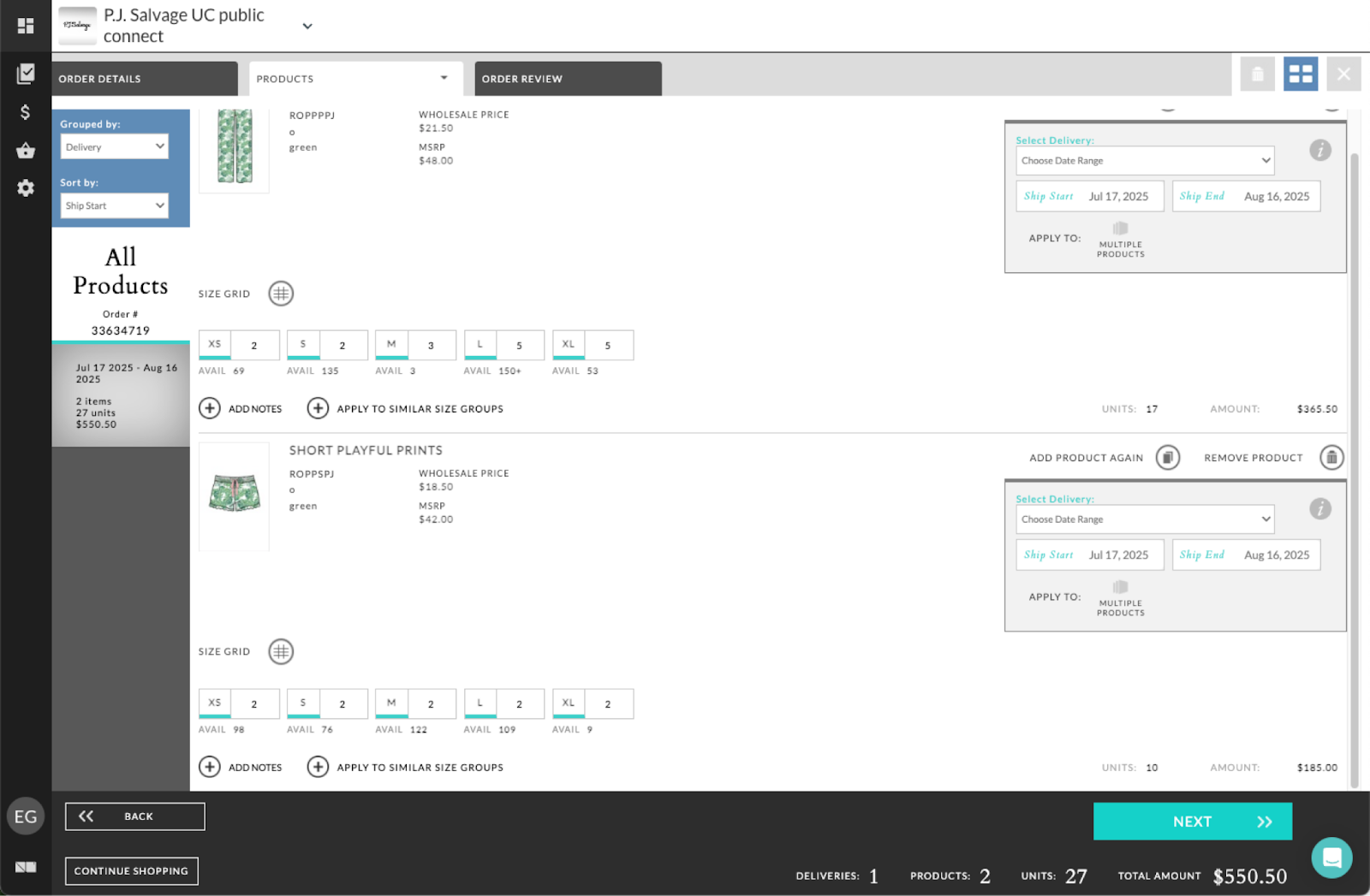Click the Next button
1370x896 pixels.
pyautogui.click(x=1192, y=821)
